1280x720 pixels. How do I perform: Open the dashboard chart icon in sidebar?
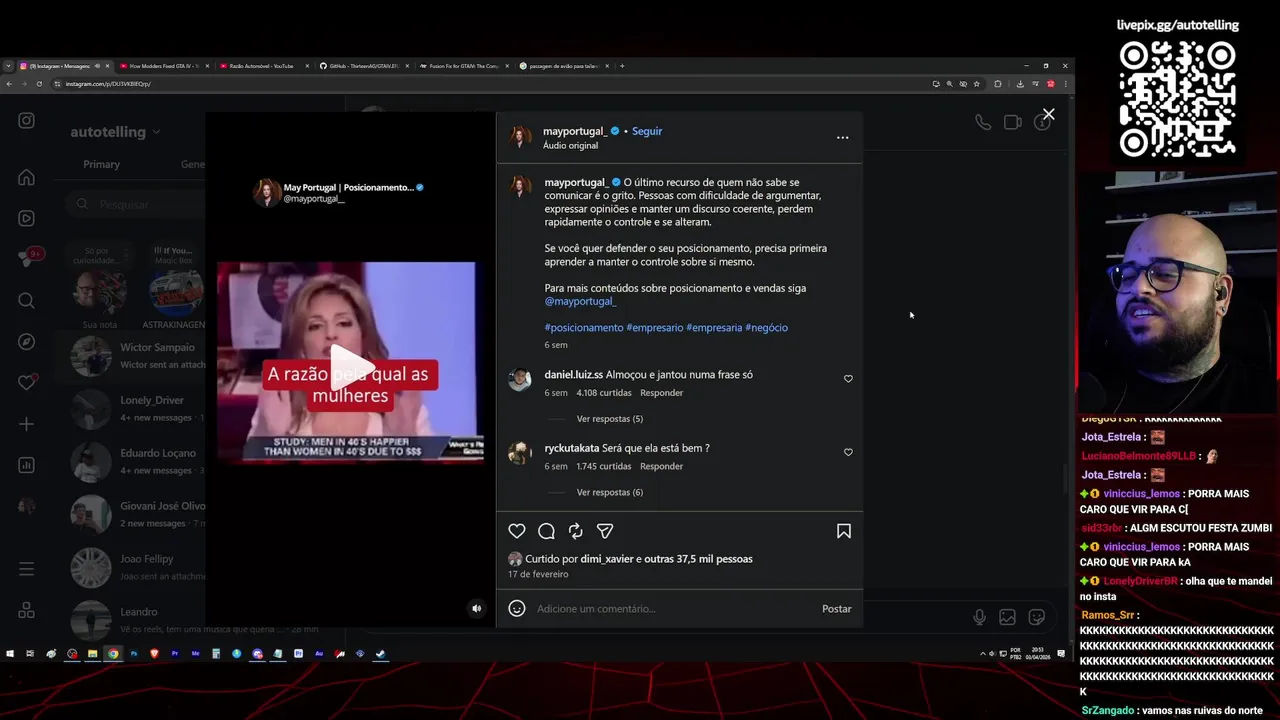pos(27,465)
